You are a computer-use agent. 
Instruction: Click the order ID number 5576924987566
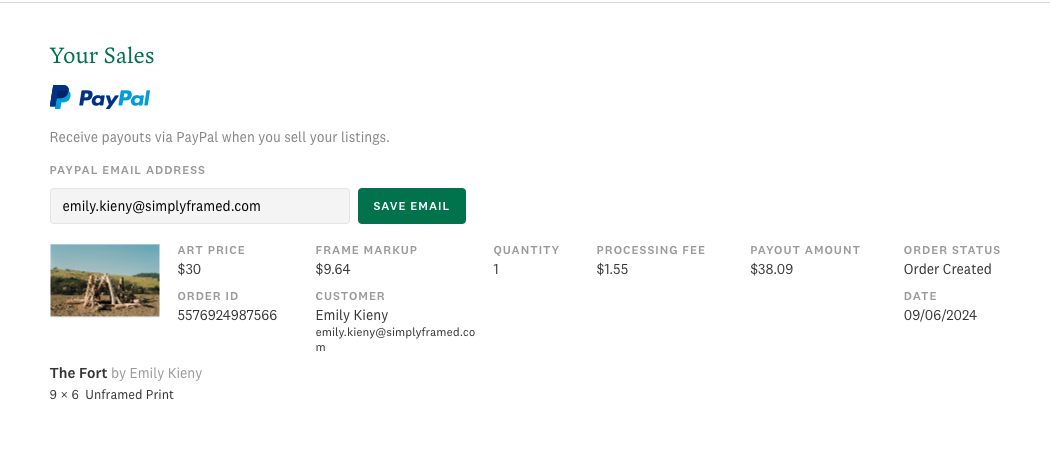click(x=227, y=315)
